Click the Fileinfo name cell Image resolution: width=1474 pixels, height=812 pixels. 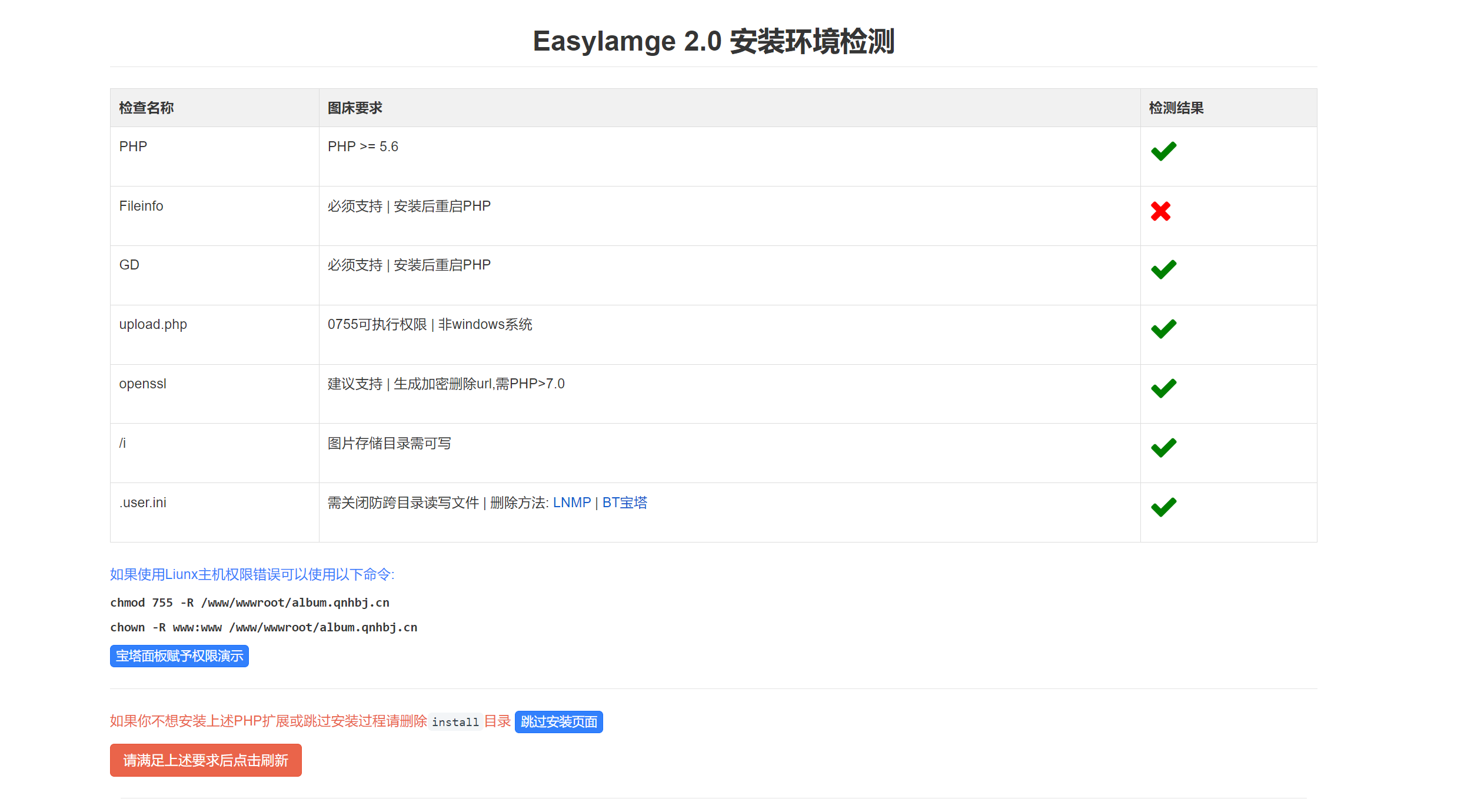141,206
